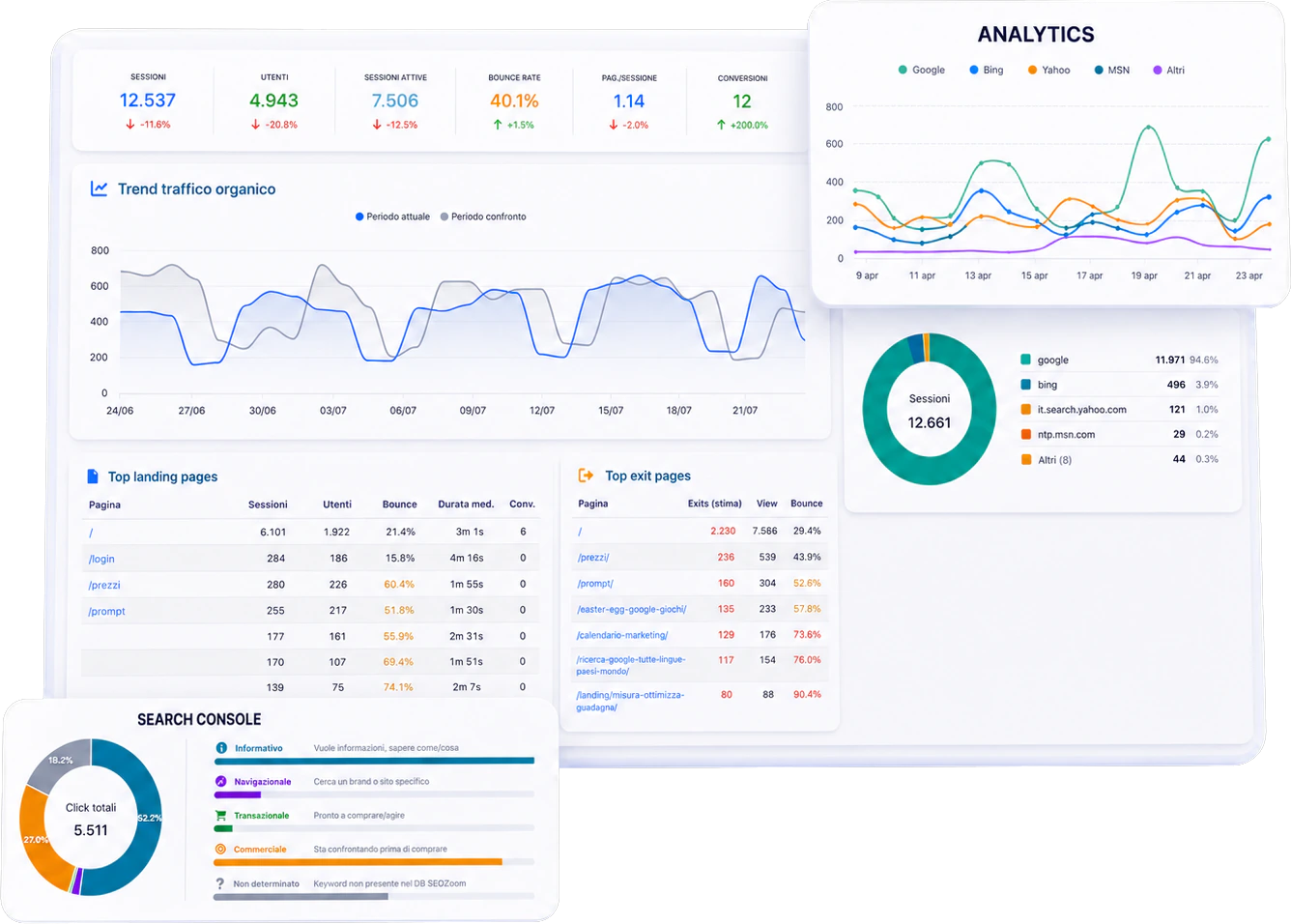Click the down arrow under Sessioni 12.537
The width and height of the screenshot is (1291, 924).
[130, 125]
